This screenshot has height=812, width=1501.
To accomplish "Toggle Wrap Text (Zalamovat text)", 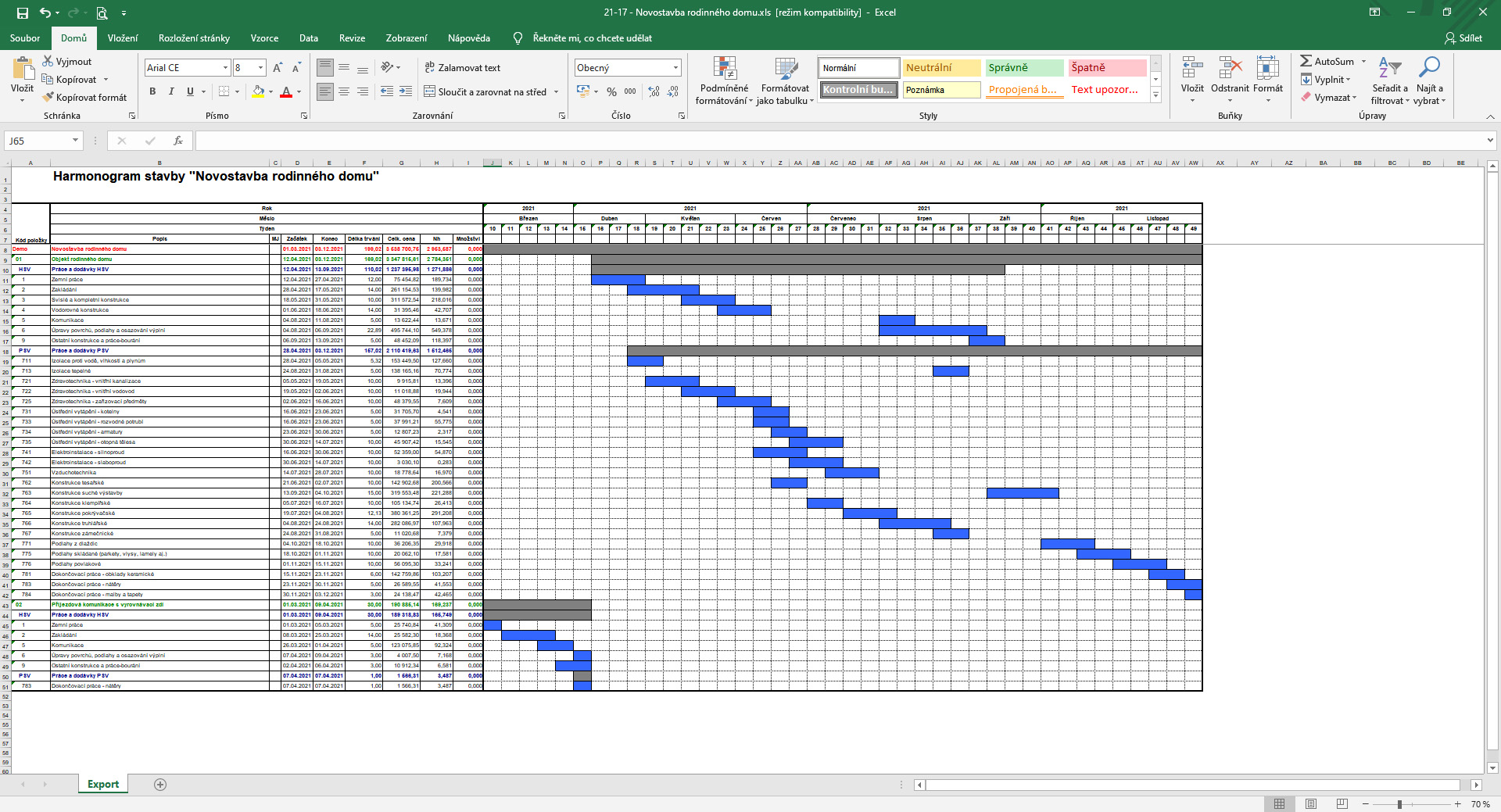I will [x=462, y=68].
